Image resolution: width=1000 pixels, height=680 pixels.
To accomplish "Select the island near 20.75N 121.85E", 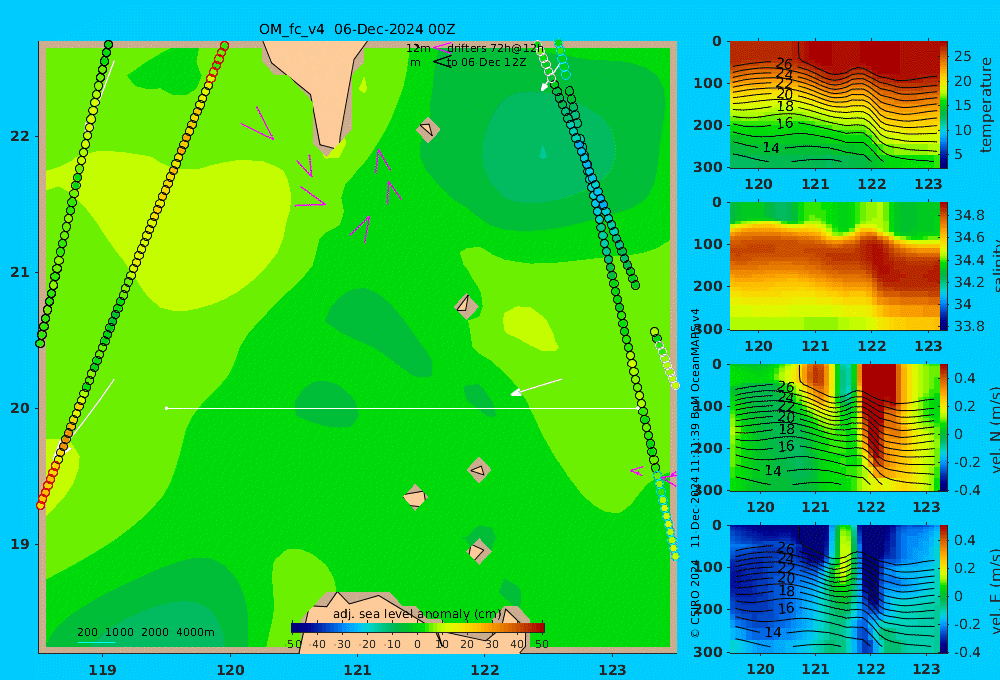I will pyautogui.click(x=466, y=306).
